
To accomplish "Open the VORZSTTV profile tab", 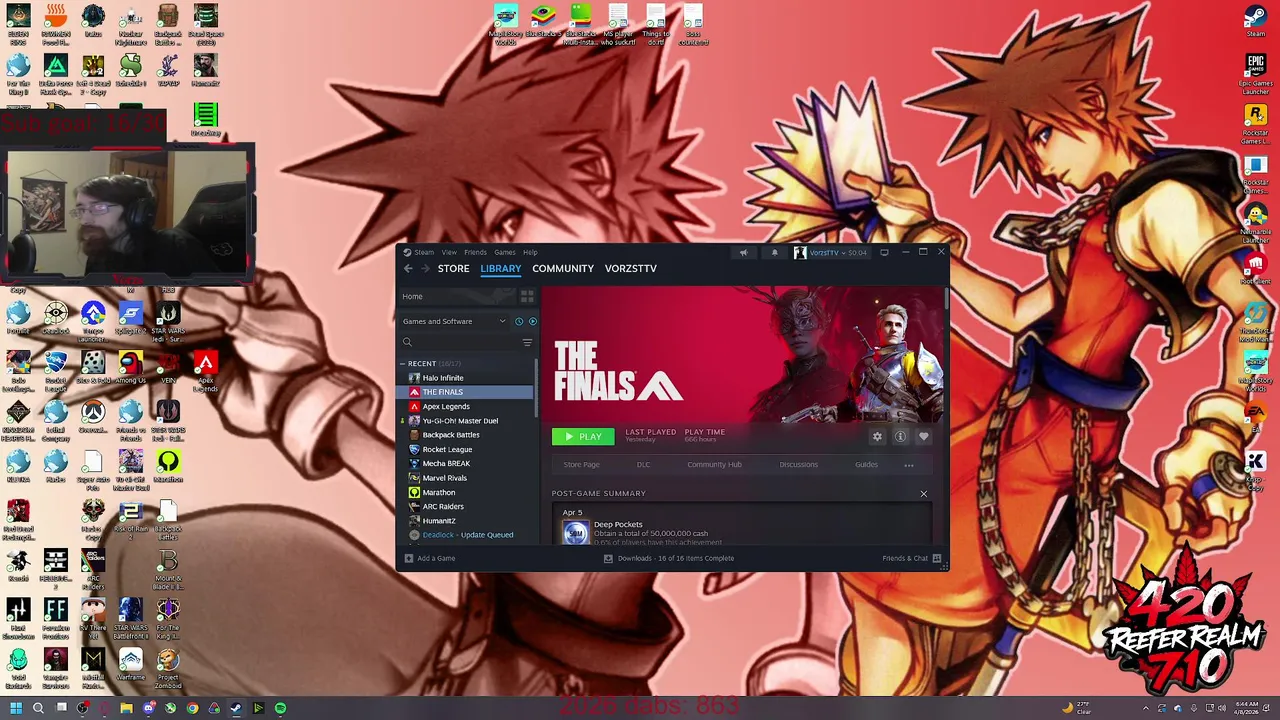I will (631, 268).
